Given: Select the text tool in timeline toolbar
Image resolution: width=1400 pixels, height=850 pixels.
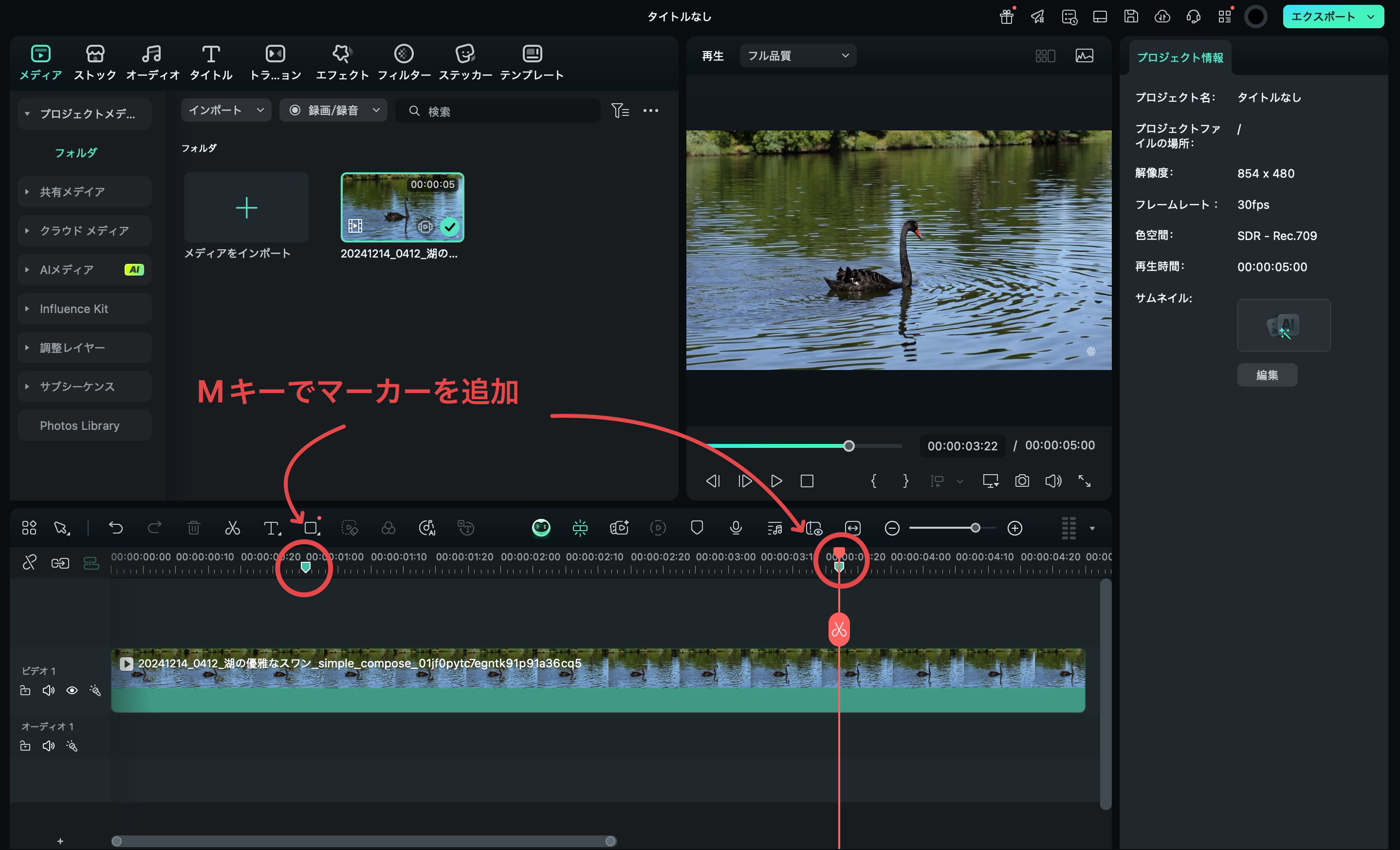Looking at the screenshot, I should tap(272, 528).
